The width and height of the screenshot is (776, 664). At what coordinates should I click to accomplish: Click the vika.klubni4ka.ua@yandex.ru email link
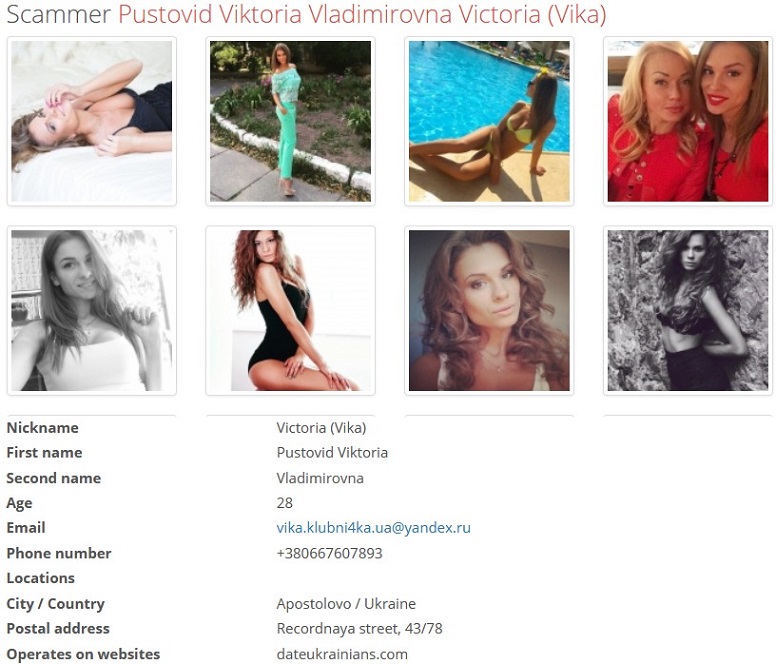click(x=374, y=528)
